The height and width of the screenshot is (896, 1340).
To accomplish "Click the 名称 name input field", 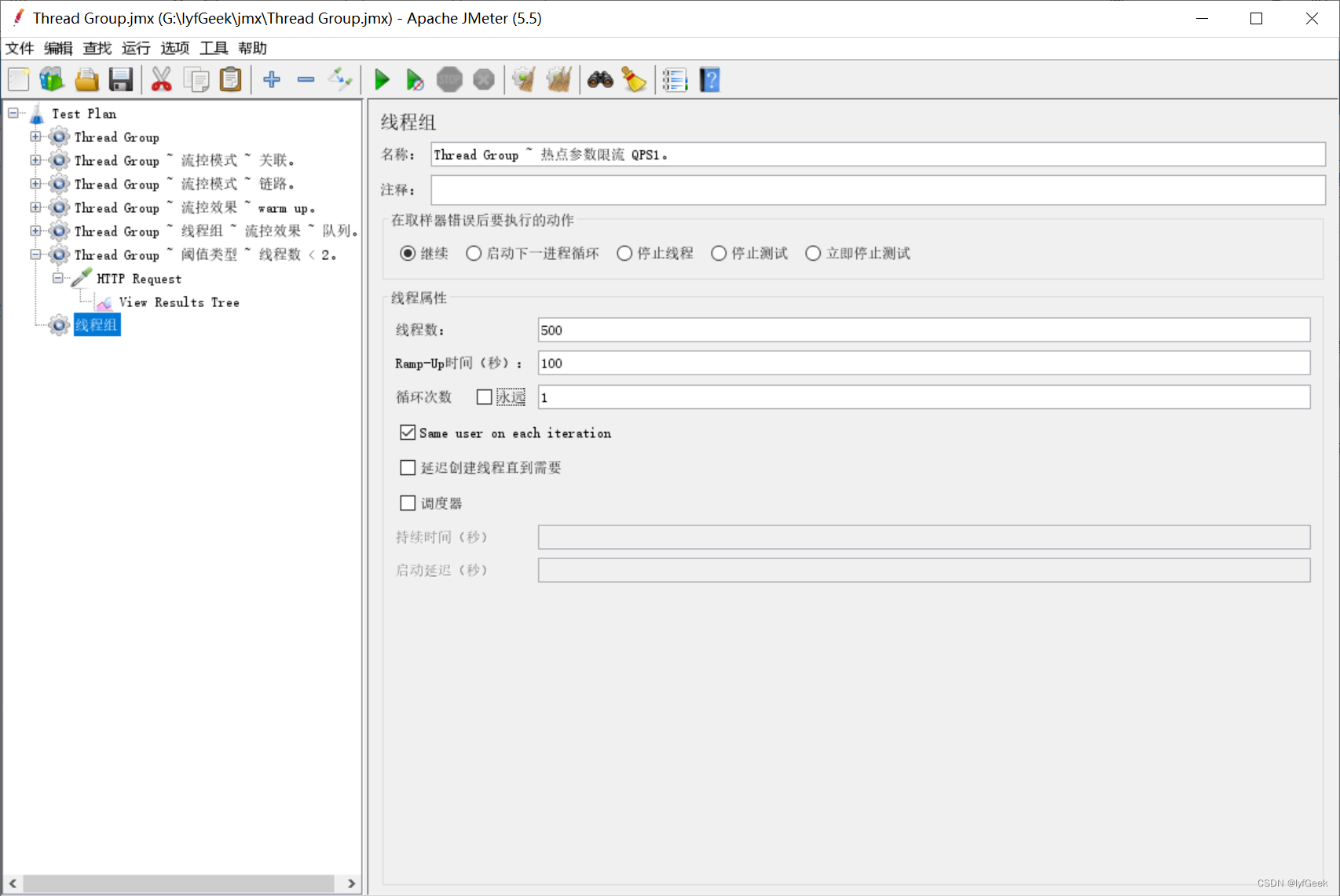I will 878,155.
